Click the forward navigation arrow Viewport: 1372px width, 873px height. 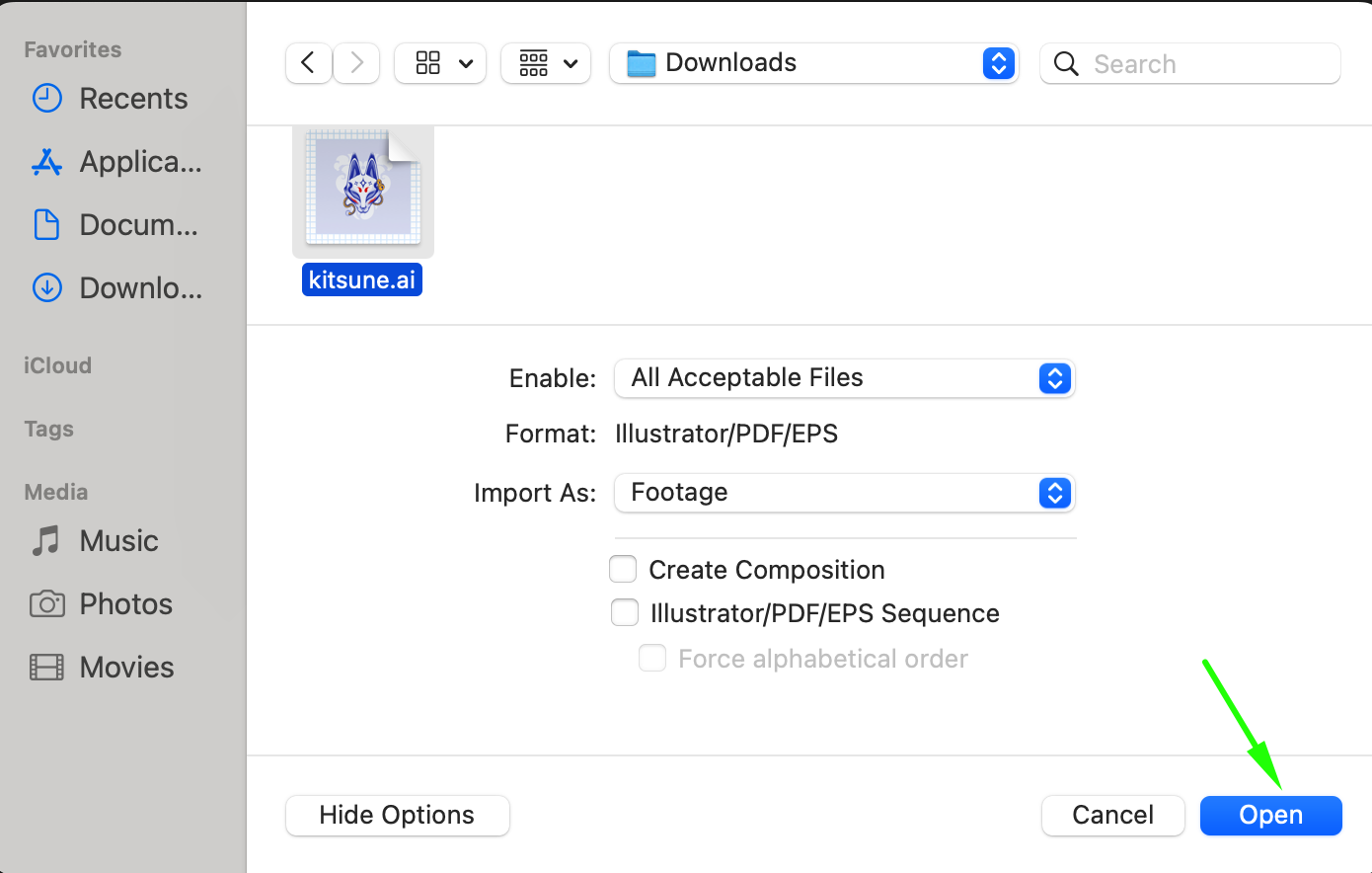[x=356, y=63]
